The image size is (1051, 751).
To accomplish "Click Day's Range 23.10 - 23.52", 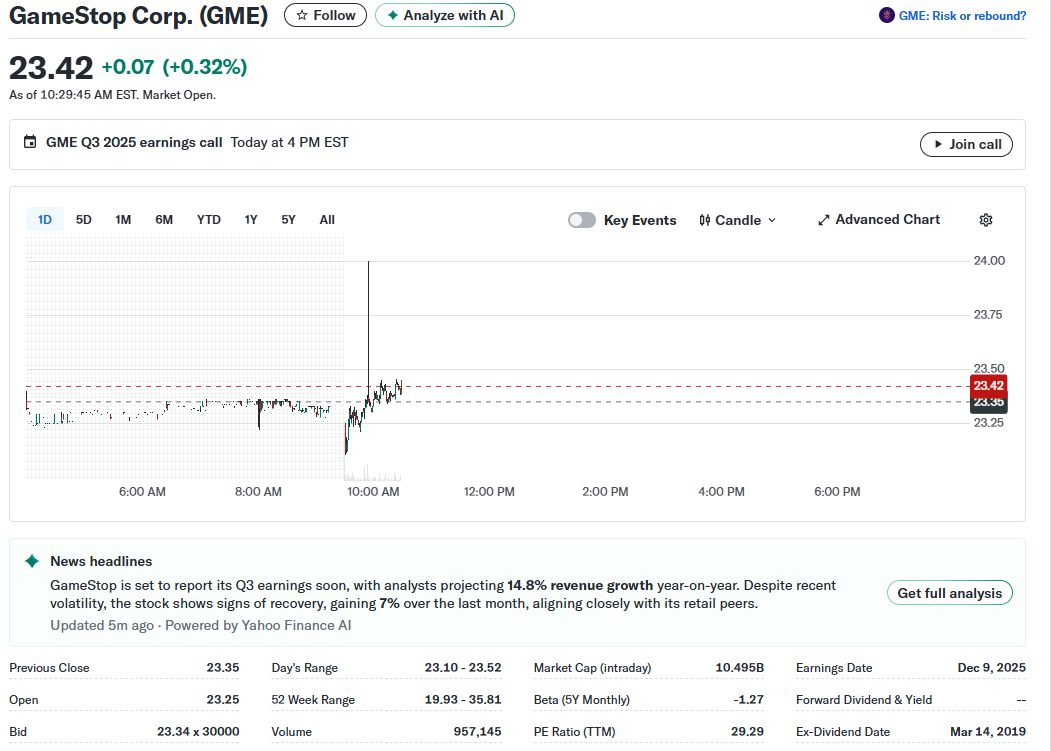I will (462, 668).
